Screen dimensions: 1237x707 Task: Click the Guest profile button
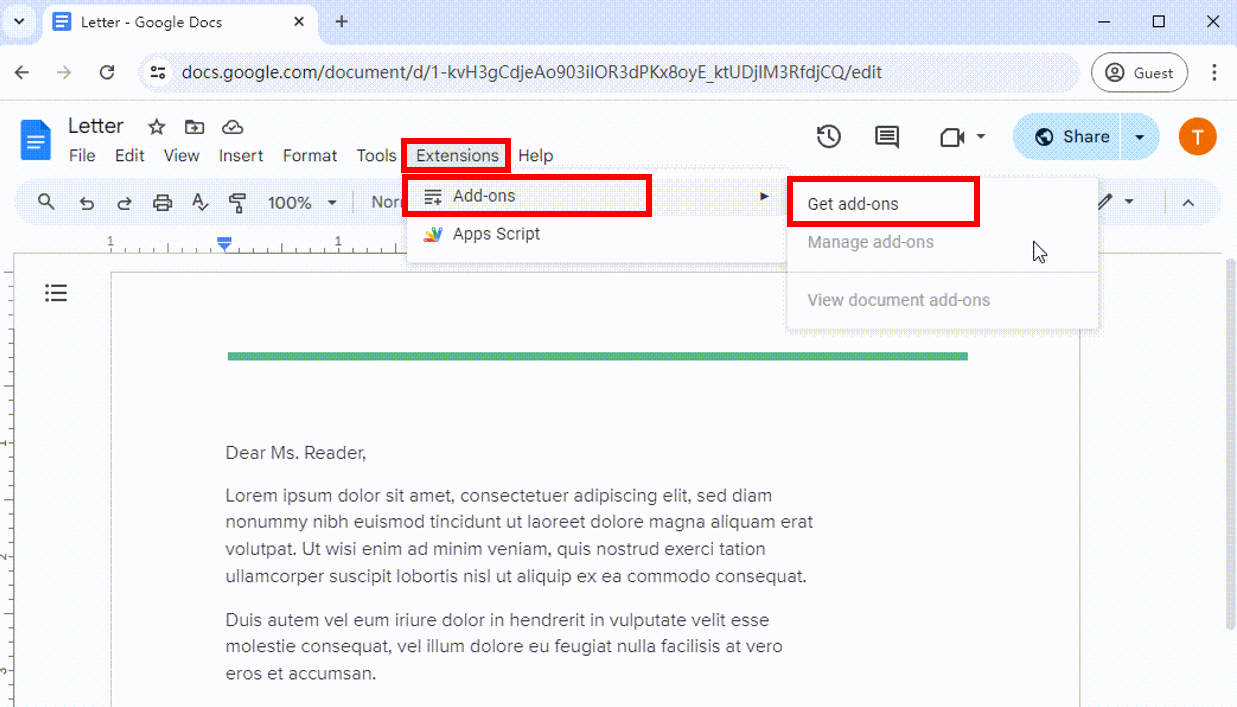point(1140,73)
